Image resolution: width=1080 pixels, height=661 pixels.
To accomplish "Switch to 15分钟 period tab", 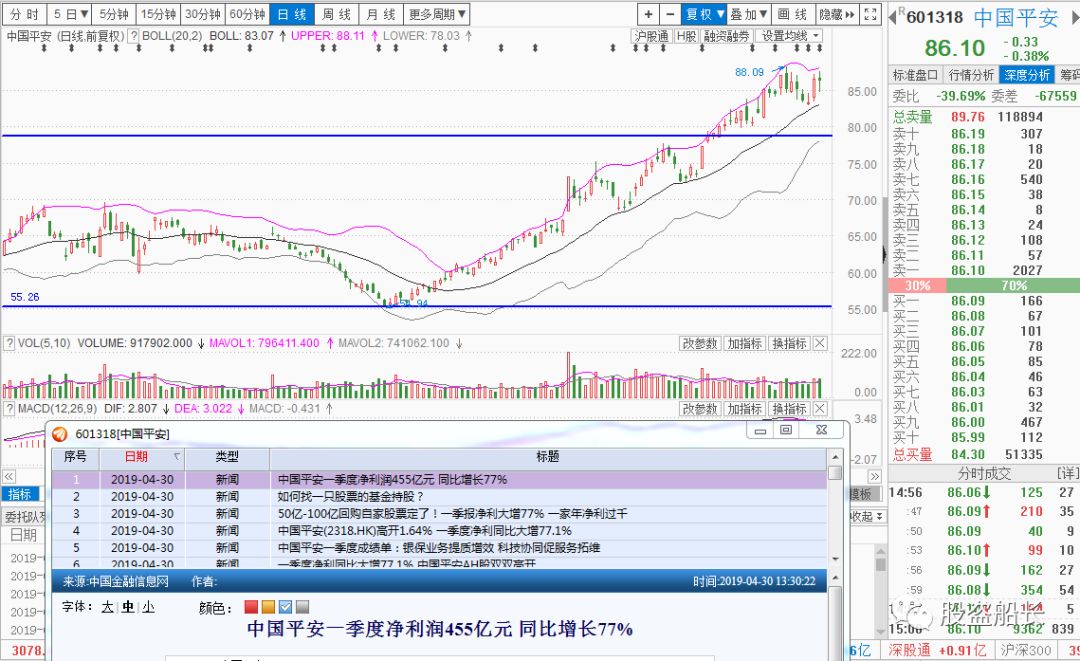I will 158,14.
